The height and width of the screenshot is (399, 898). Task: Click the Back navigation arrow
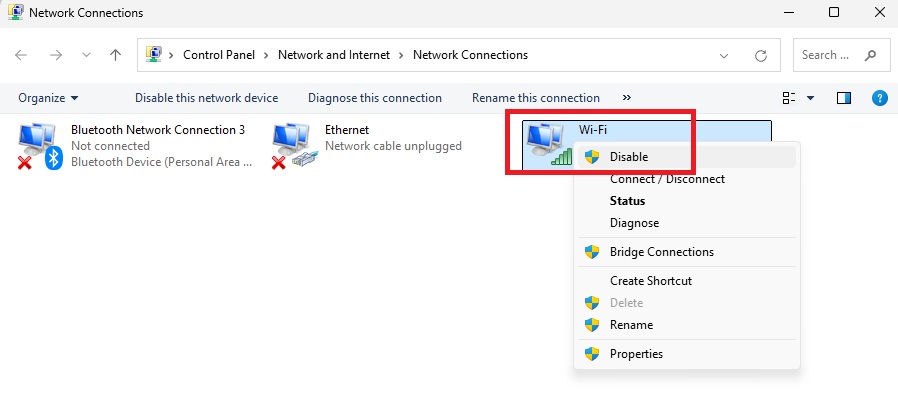(21, 55)
